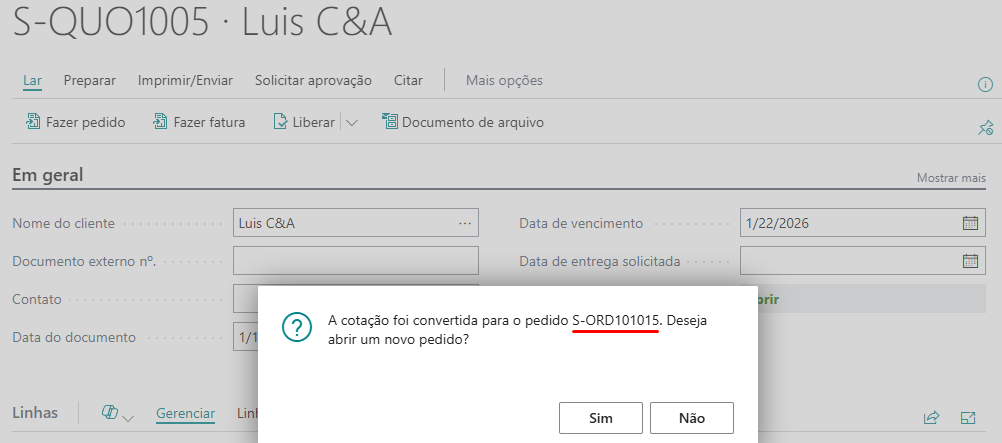Image resolution: width=1002 pixels, height=443 pixels.
Task: Open the Nome do cliente lookup ellipsis
Action: (465, 223)
